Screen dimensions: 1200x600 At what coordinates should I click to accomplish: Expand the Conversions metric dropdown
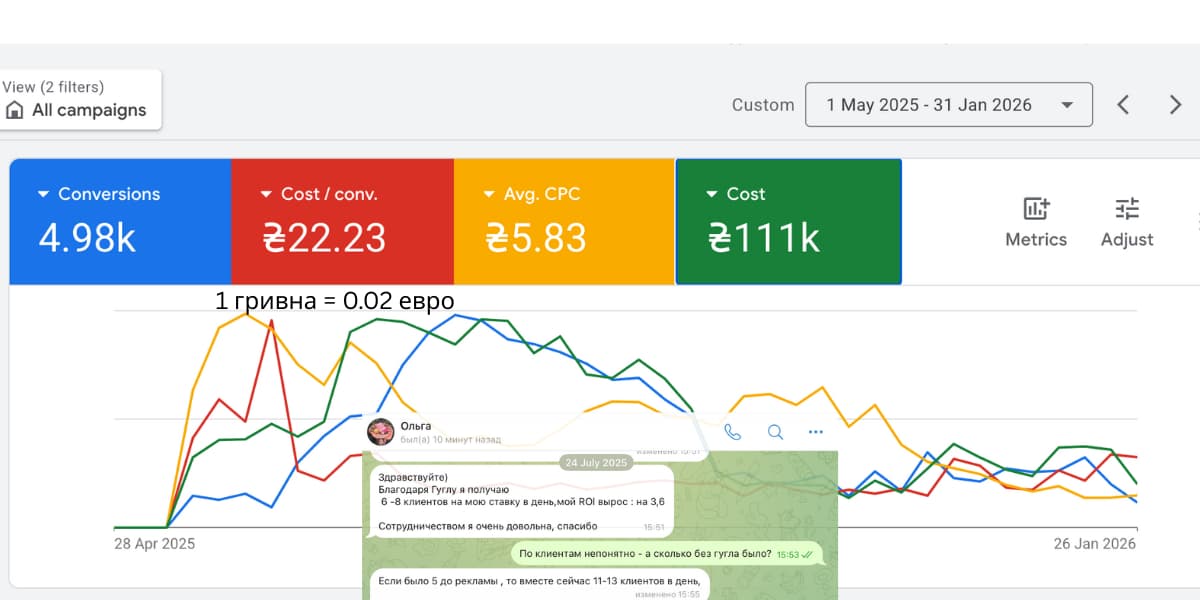tap(43, 195)
